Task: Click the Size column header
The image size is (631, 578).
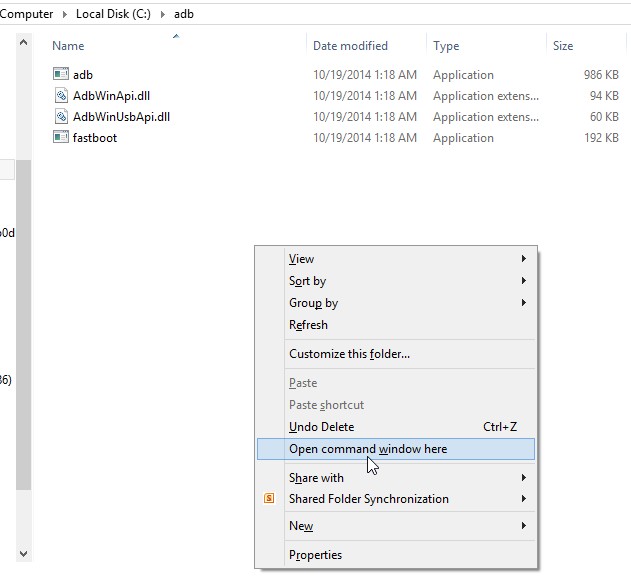Action: (x=563, y=46)
